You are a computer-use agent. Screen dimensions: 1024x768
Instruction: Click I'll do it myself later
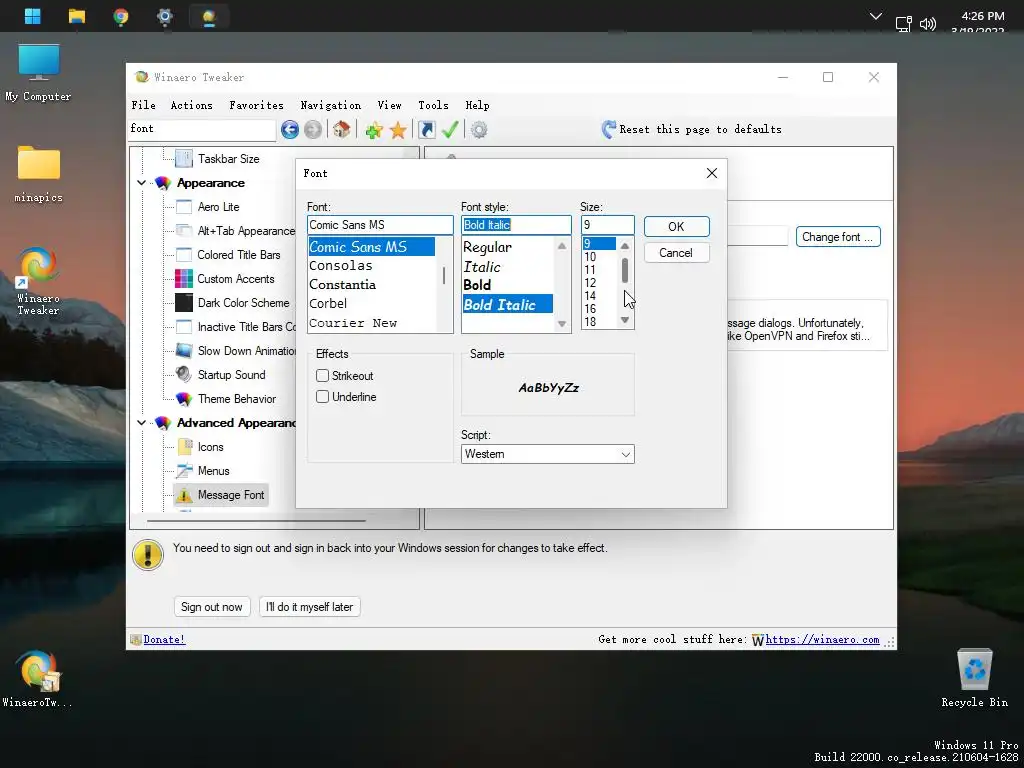tap(310, 607)
